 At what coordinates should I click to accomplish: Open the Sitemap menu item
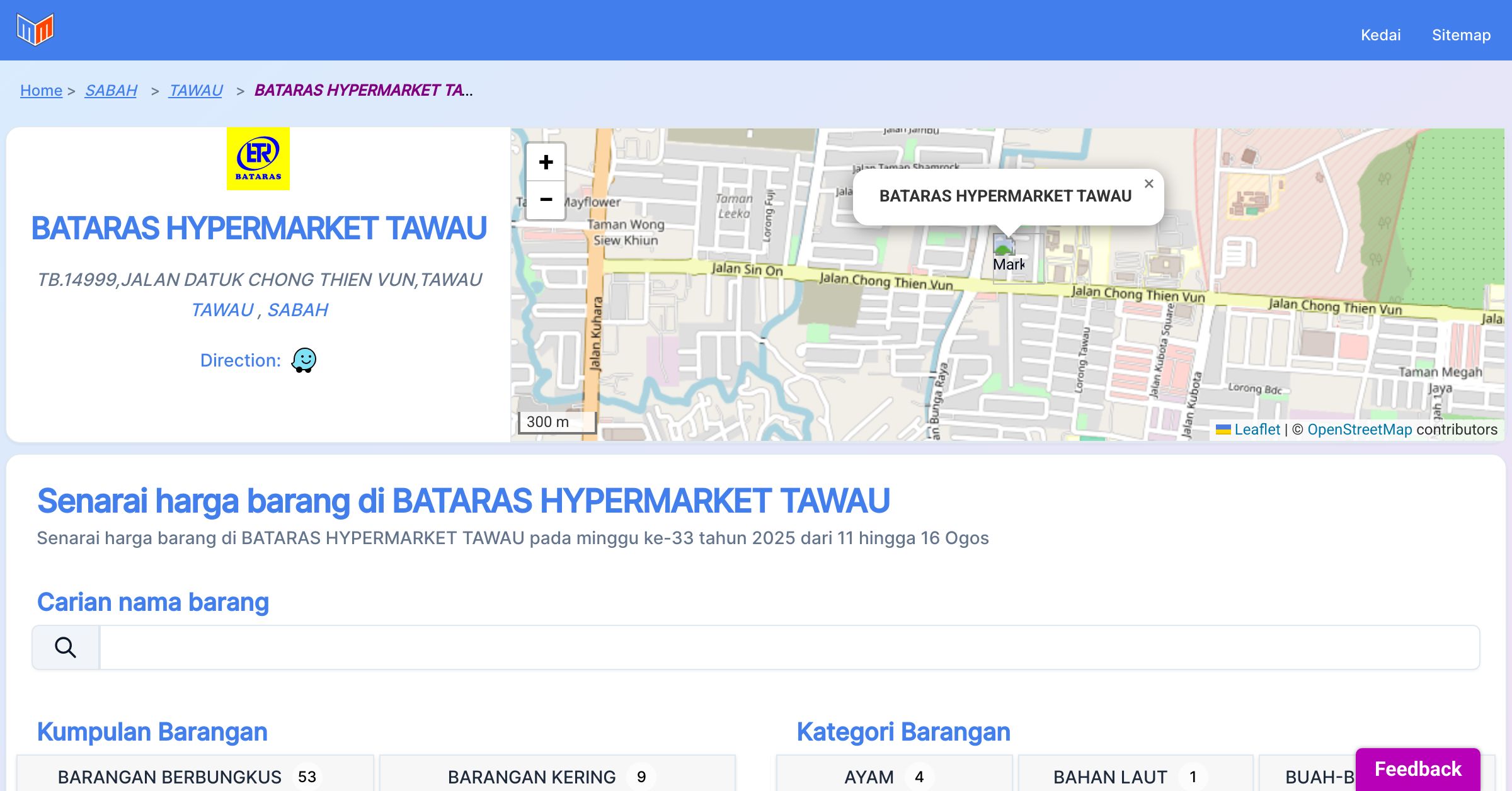1461,35
